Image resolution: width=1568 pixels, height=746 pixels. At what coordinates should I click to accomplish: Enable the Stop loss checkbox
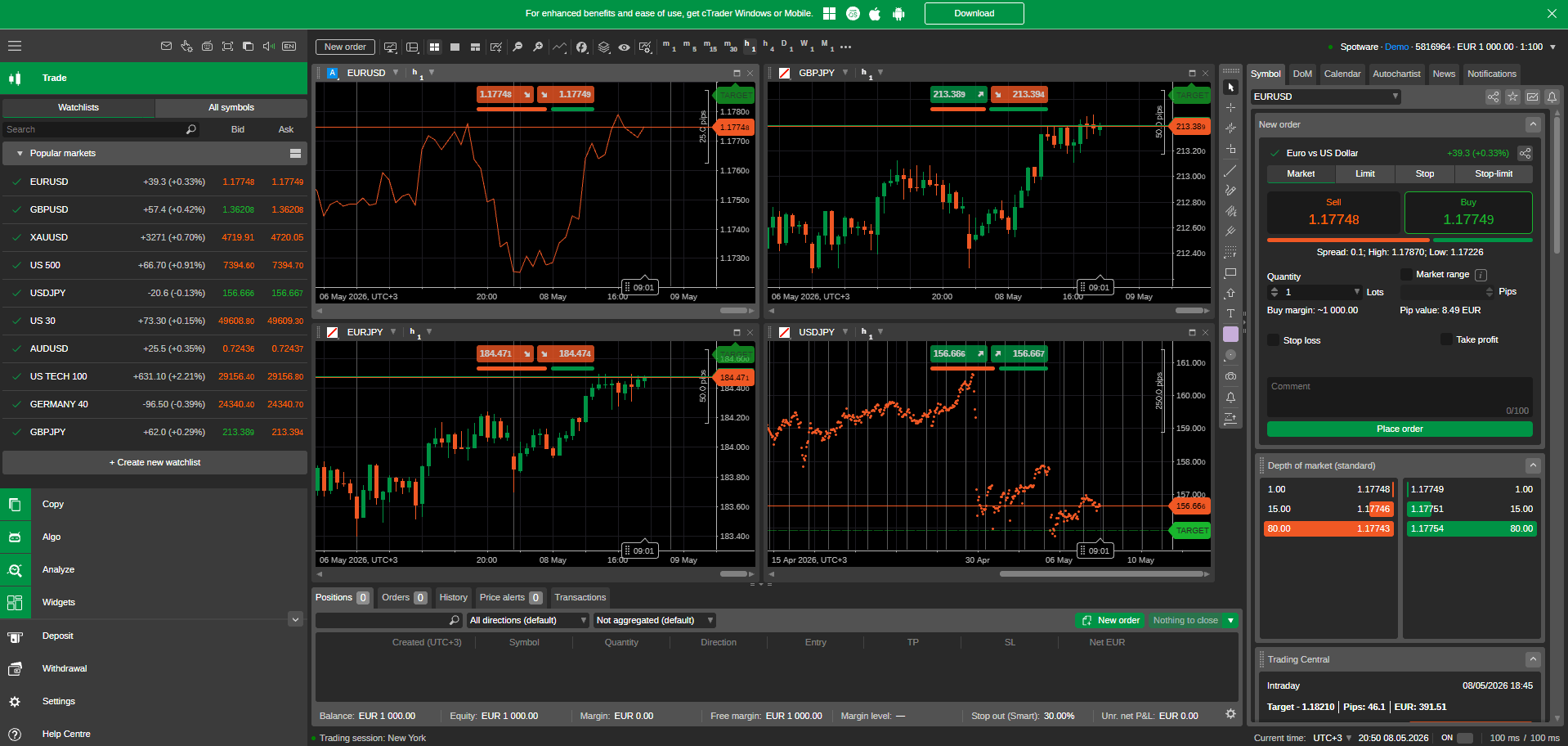point(1273,339)
